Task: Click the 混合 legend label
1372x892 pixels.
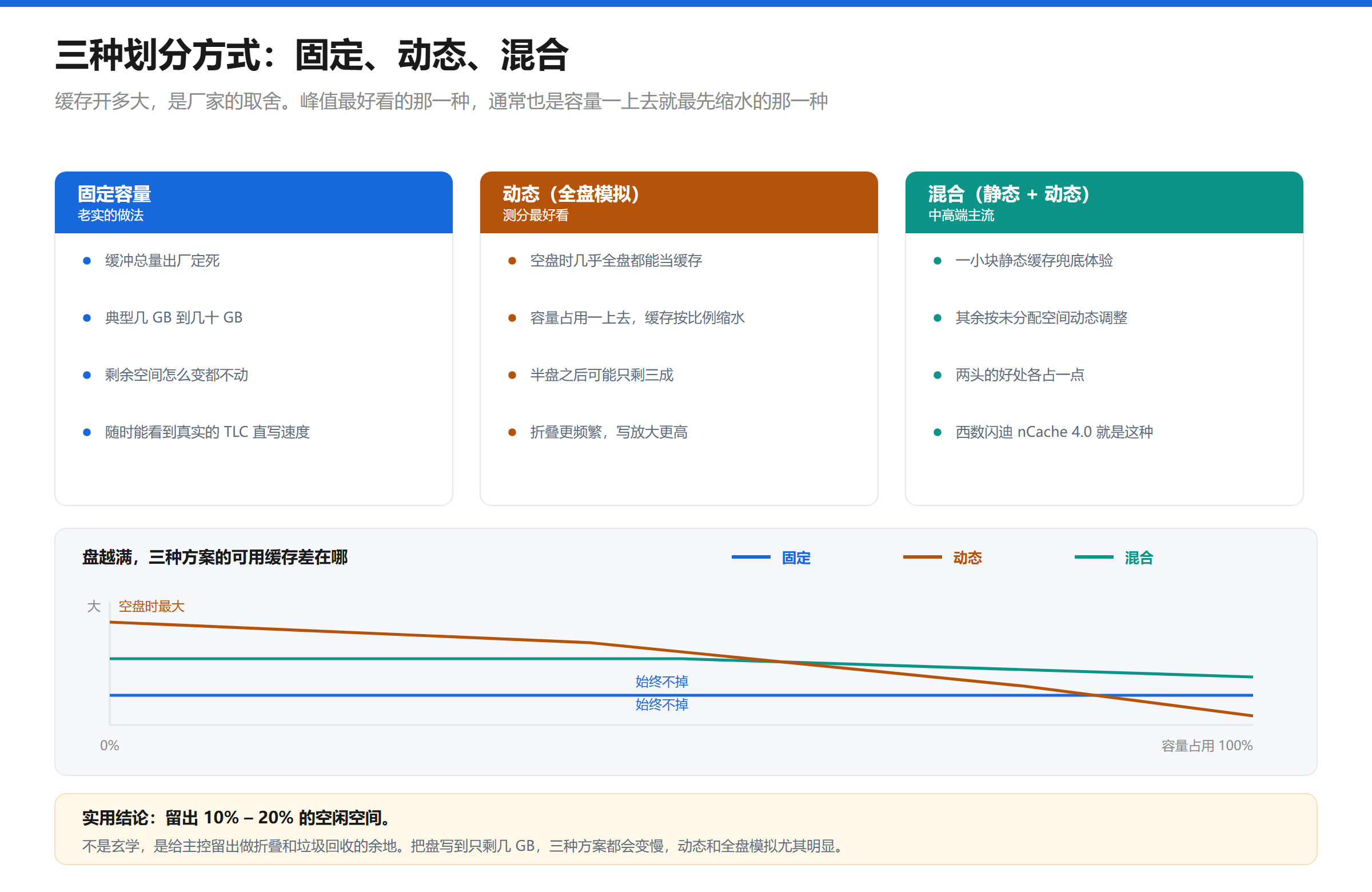Action: coord(1139,558)
